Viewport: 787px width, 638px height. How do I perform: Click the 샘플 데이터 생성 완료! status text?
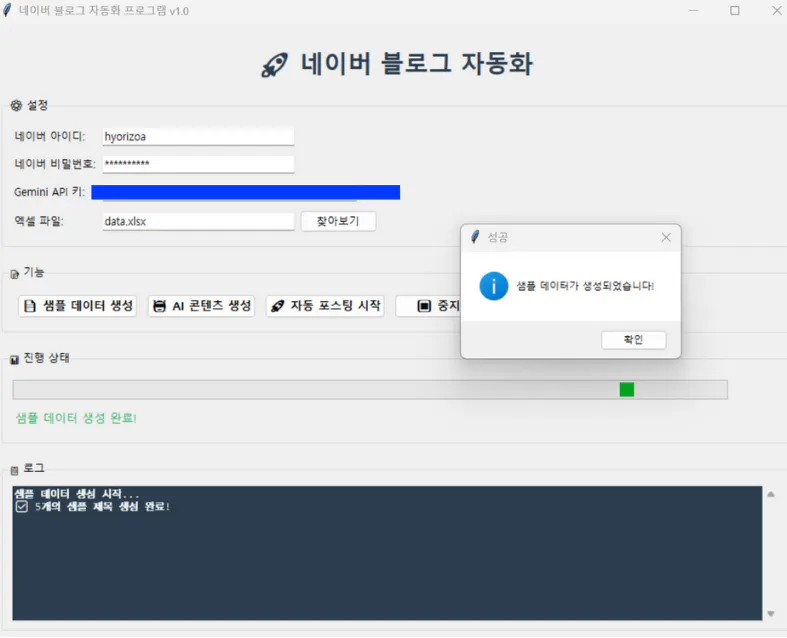click(76, 418)
